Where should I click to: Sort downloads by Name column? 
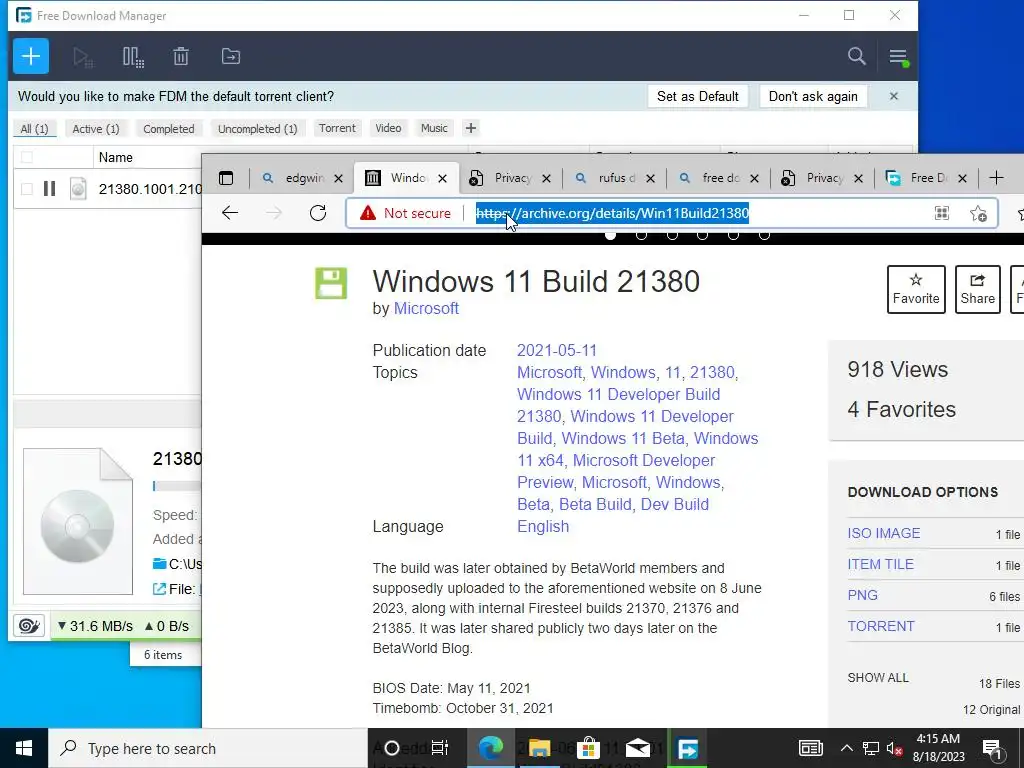point(116,157)
